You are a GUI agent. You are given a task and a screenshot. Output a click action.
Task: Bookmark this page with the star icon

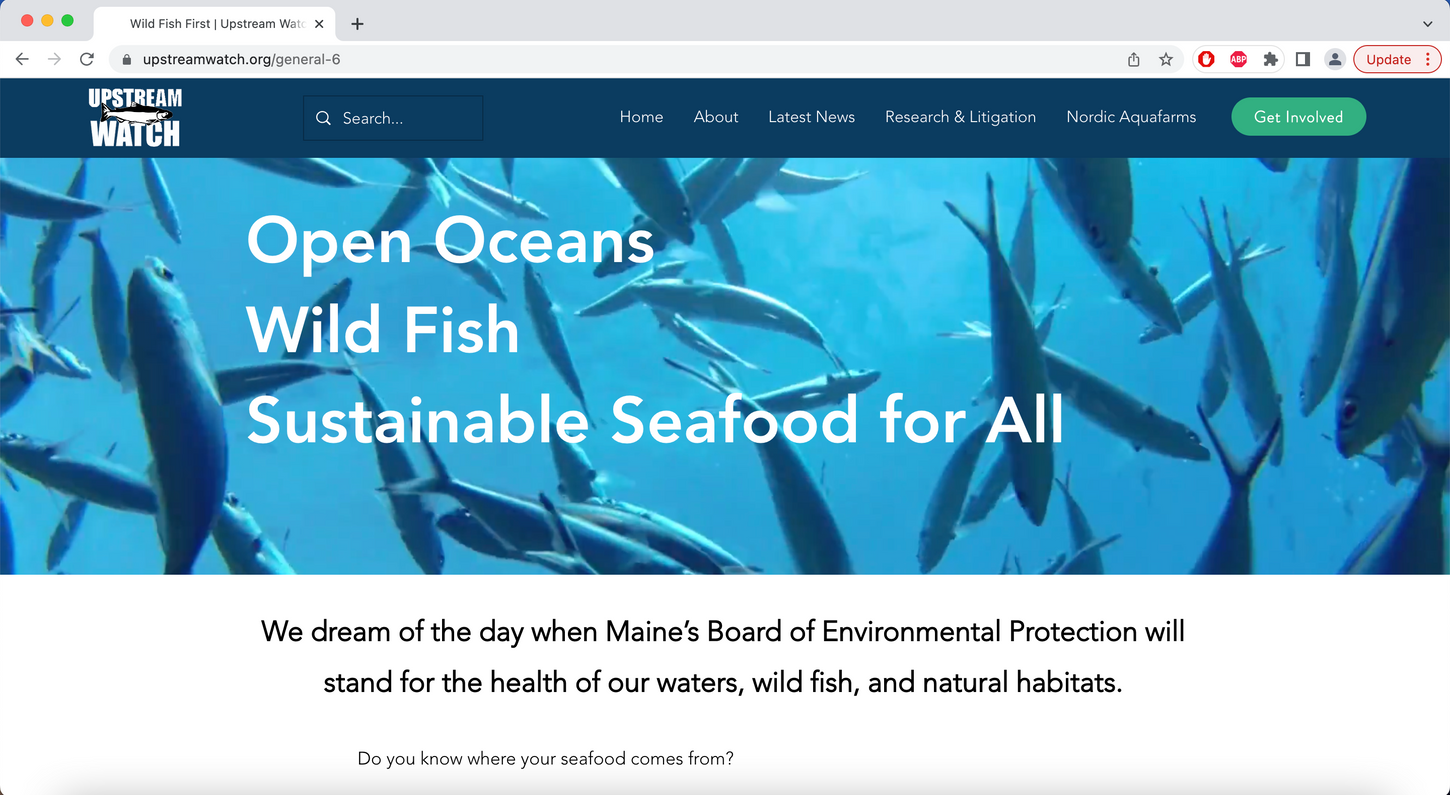point(1166,59)
